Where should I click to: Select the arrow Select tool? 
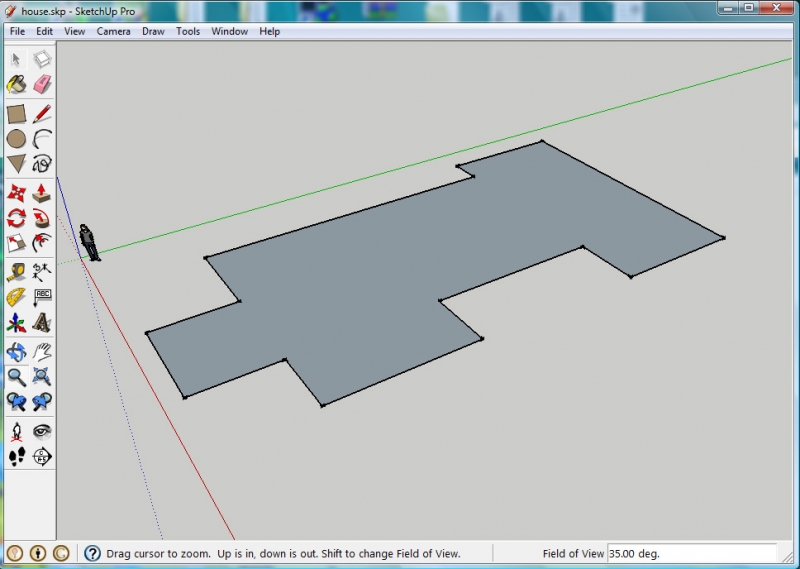[x=16, y=60]
